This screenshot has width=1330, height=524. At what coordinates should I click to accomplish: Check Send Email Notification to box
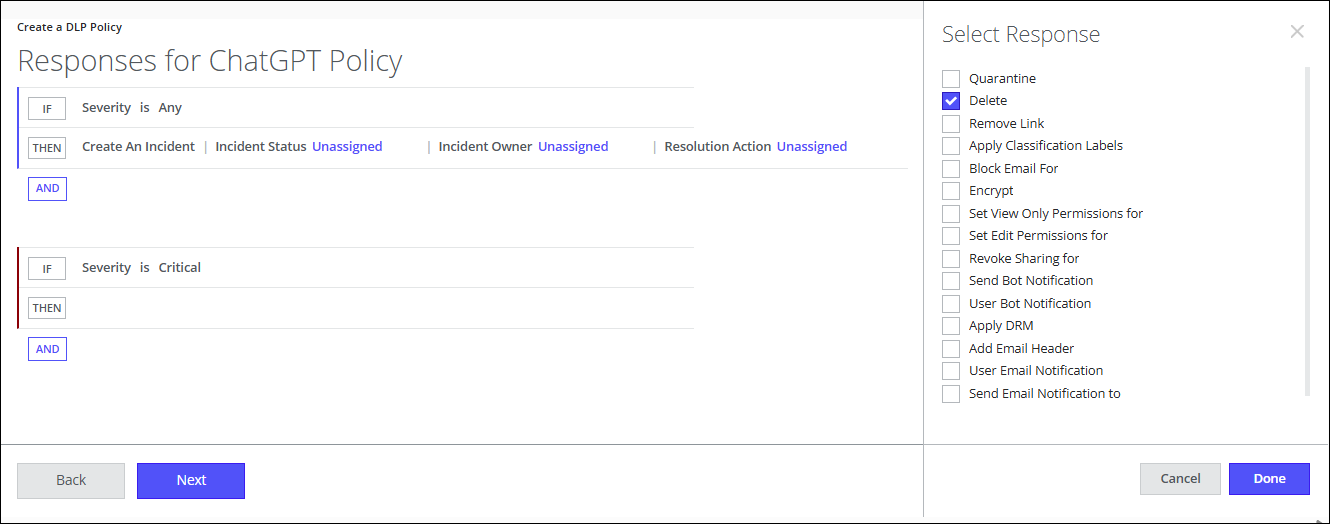click(951, 394)
